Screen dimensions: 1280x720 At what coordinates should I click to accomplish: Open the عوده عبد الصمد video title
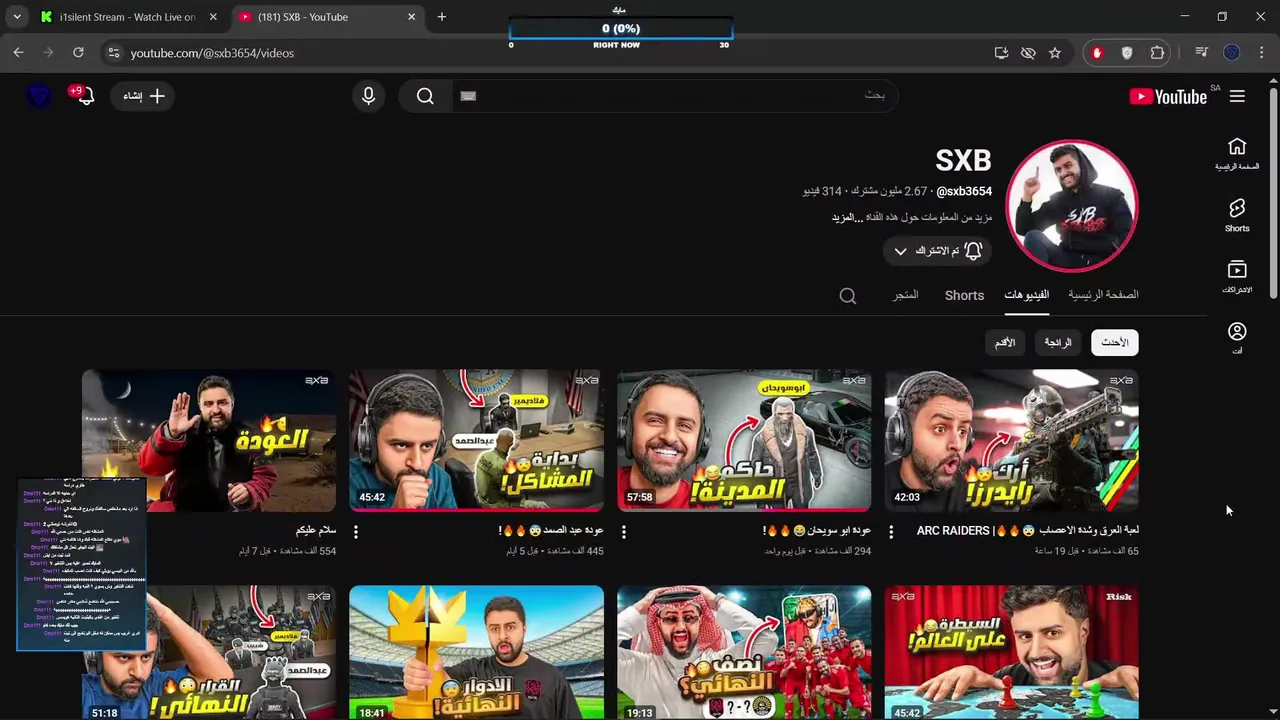[x=550, y=531]
